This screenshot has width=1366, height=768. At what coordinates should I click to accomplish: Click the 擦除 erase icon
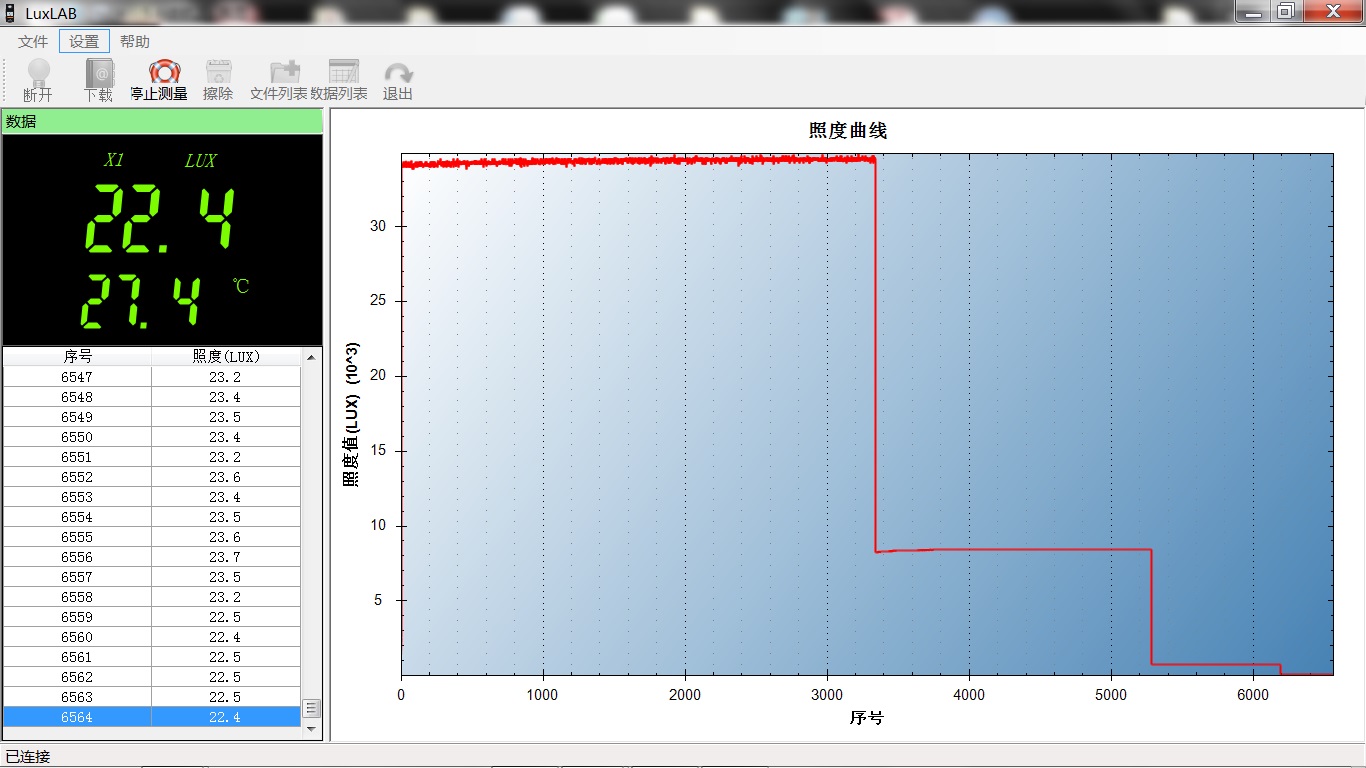218,72
